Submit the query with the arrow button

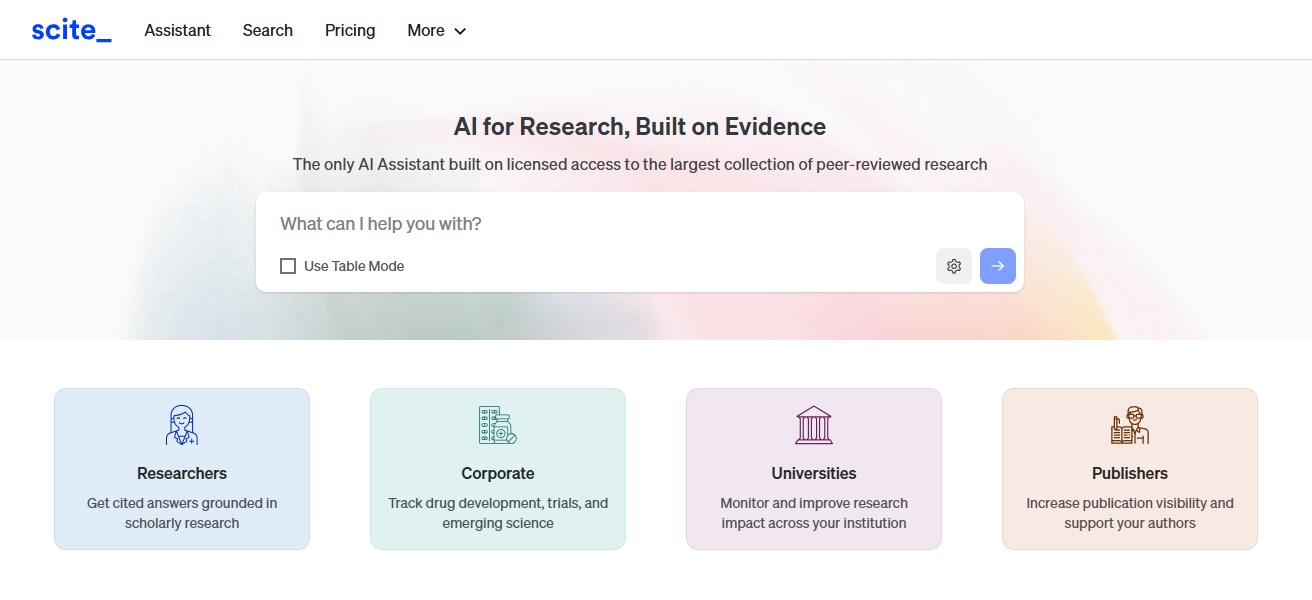point(998,266)
